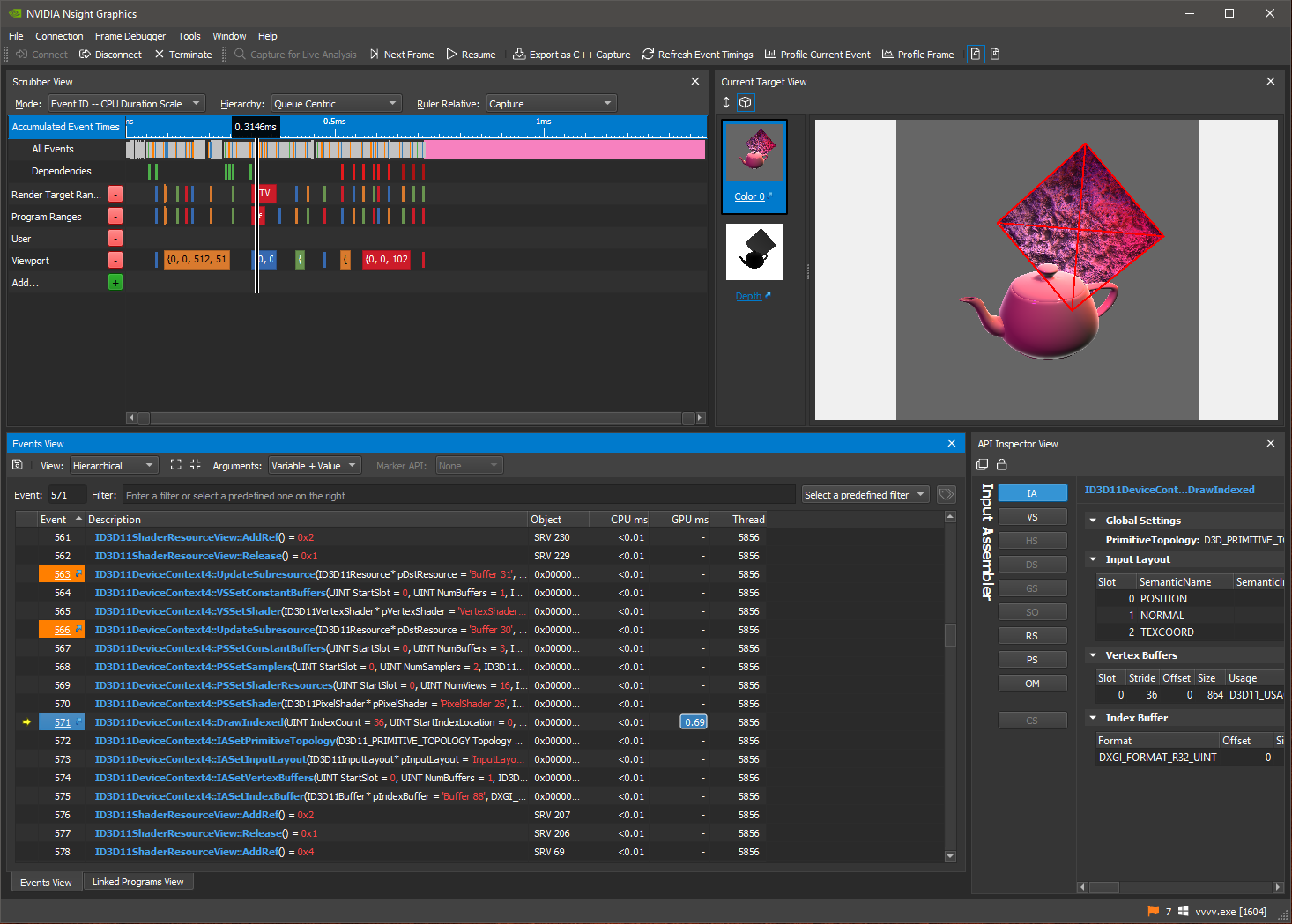1292x924 pixels.
Task: Click the vertical flip arrows icon in Current Target View
Action: [x=726, y=102]
